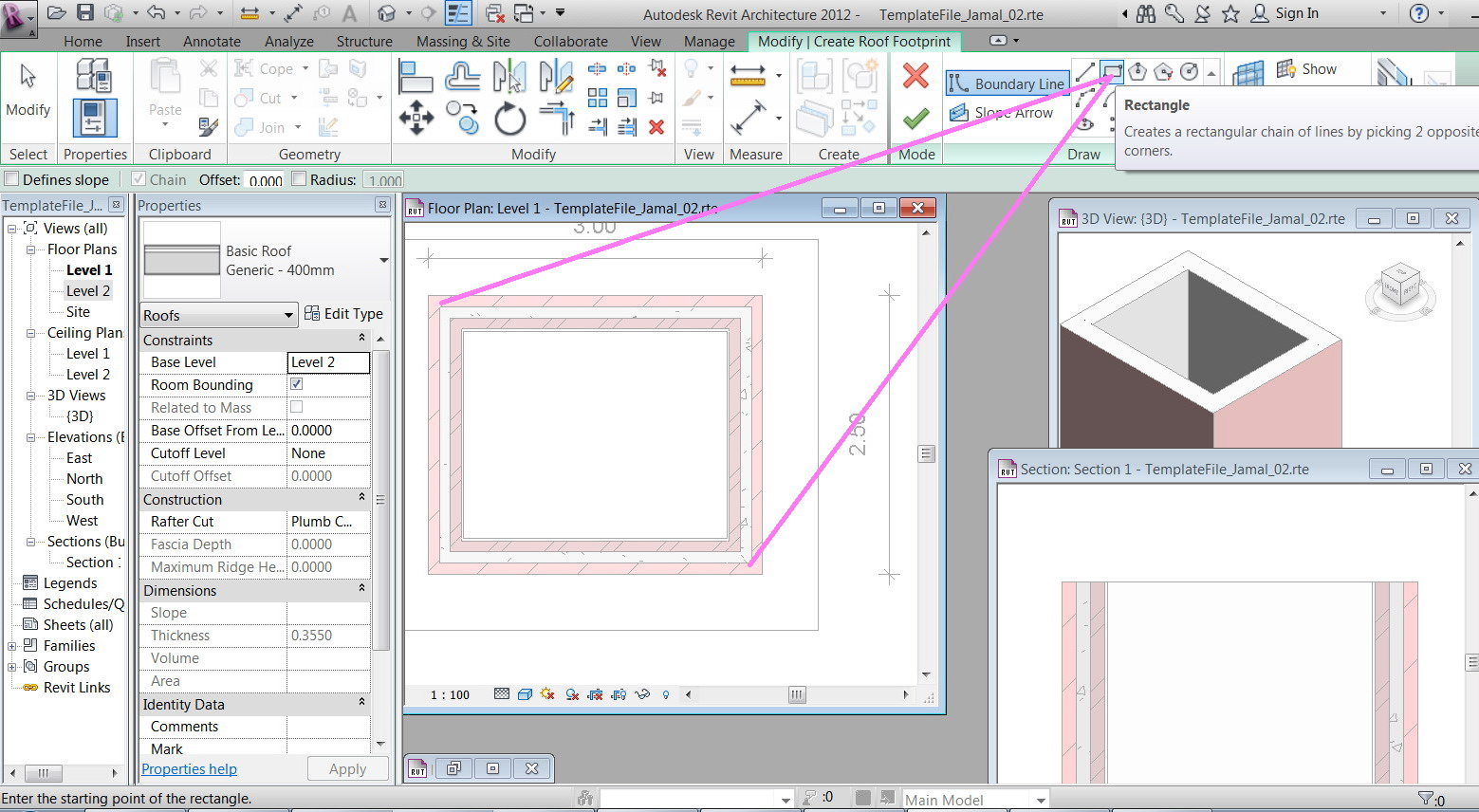This screenshot has height=812, width=1479.
Task: Switch to the Insert ribbon tab
Action: pyautogui.click(x=143, y=42)
